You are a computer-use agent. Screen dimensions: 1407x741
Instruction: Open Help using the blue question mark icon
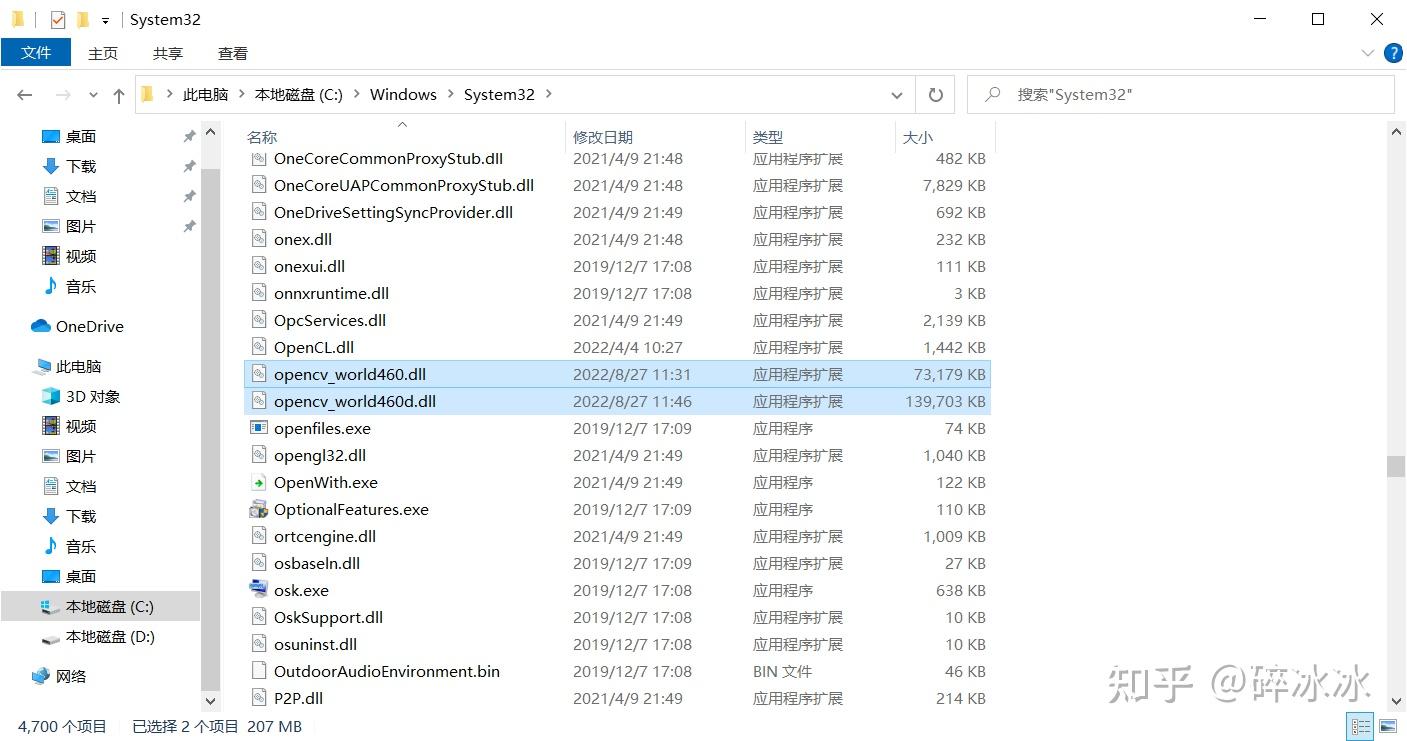(1393, 53)
